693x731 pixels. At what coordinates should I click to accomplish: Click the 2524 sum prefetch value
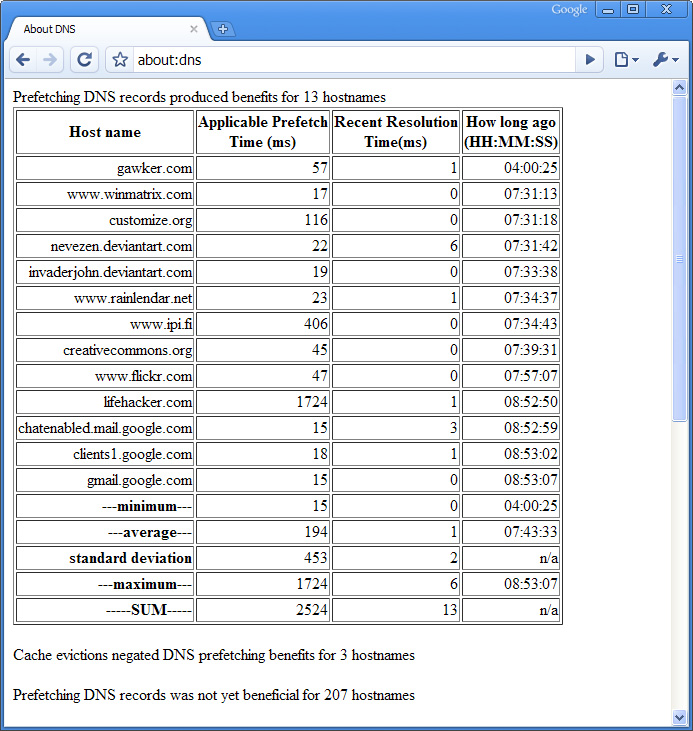[x=263, y=610]
